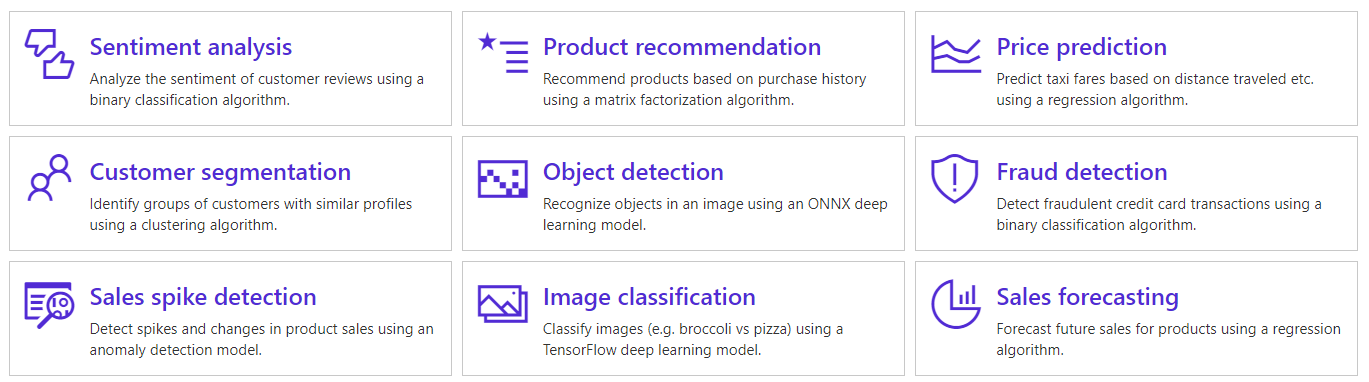
Task: Open the Price prediction heading link
Action: (1082, 47)
